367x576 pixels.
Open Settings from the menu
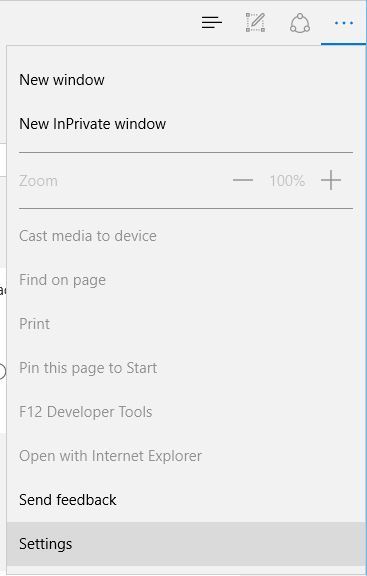point(184,544)
